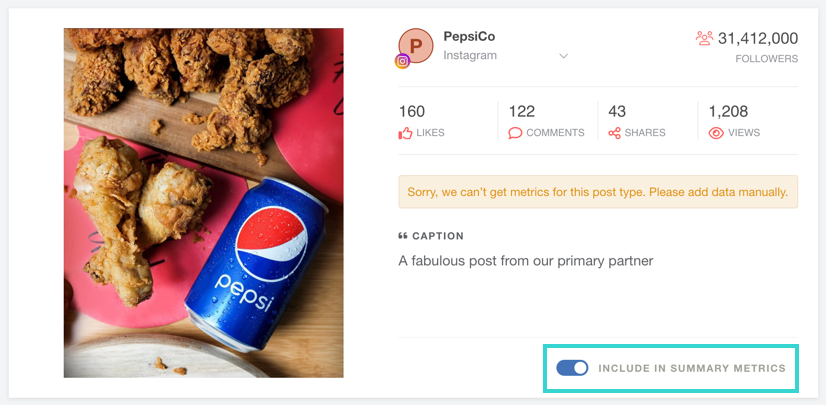The width and height of the screenshot is (826, 405).
Task: Click the 1,208 views count
Action: pyautogui.click(x=728, y=111)
